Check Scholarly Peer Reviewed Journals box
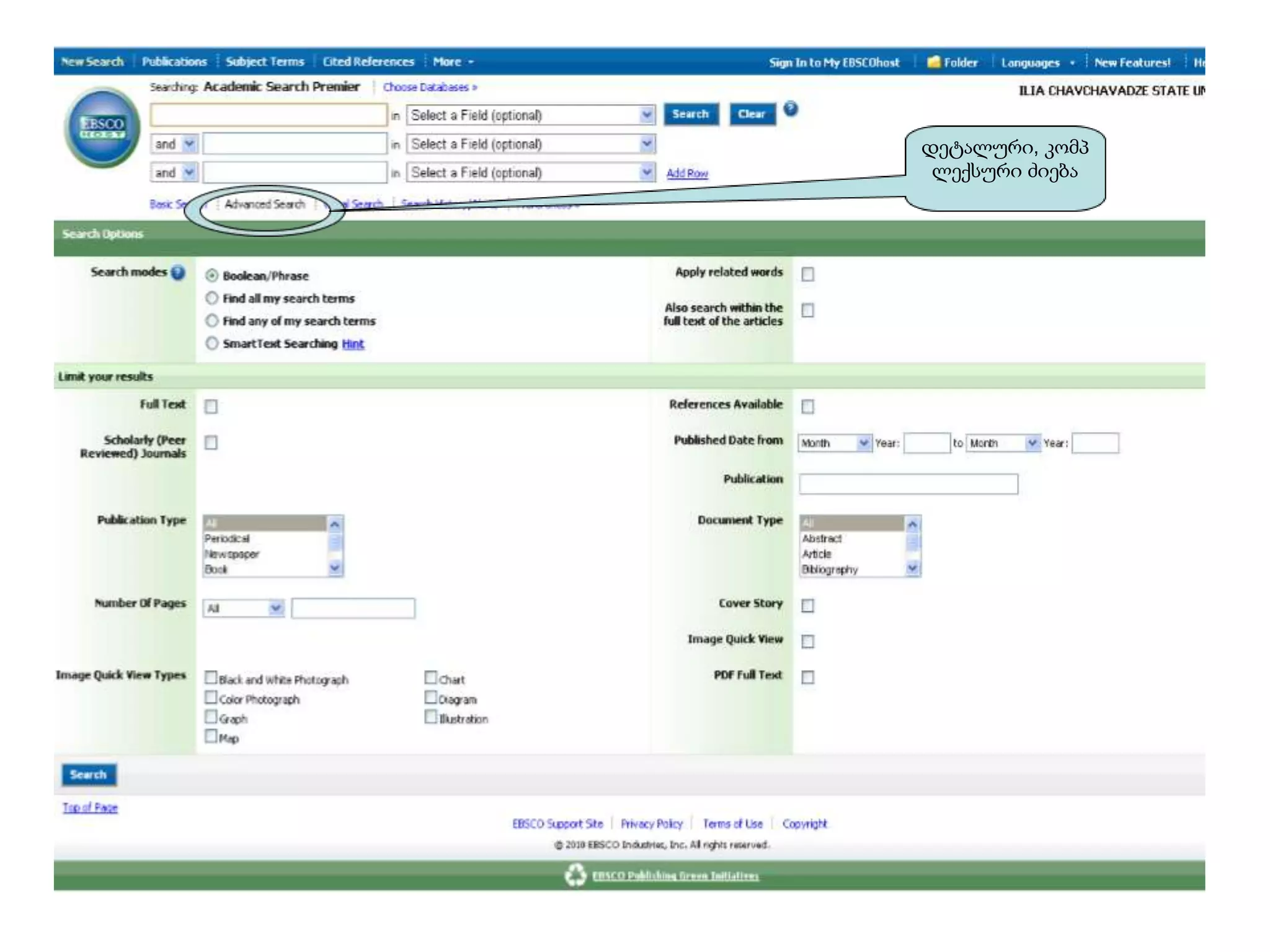Viewport: 1270px width, 952px height. pos(211,443)
